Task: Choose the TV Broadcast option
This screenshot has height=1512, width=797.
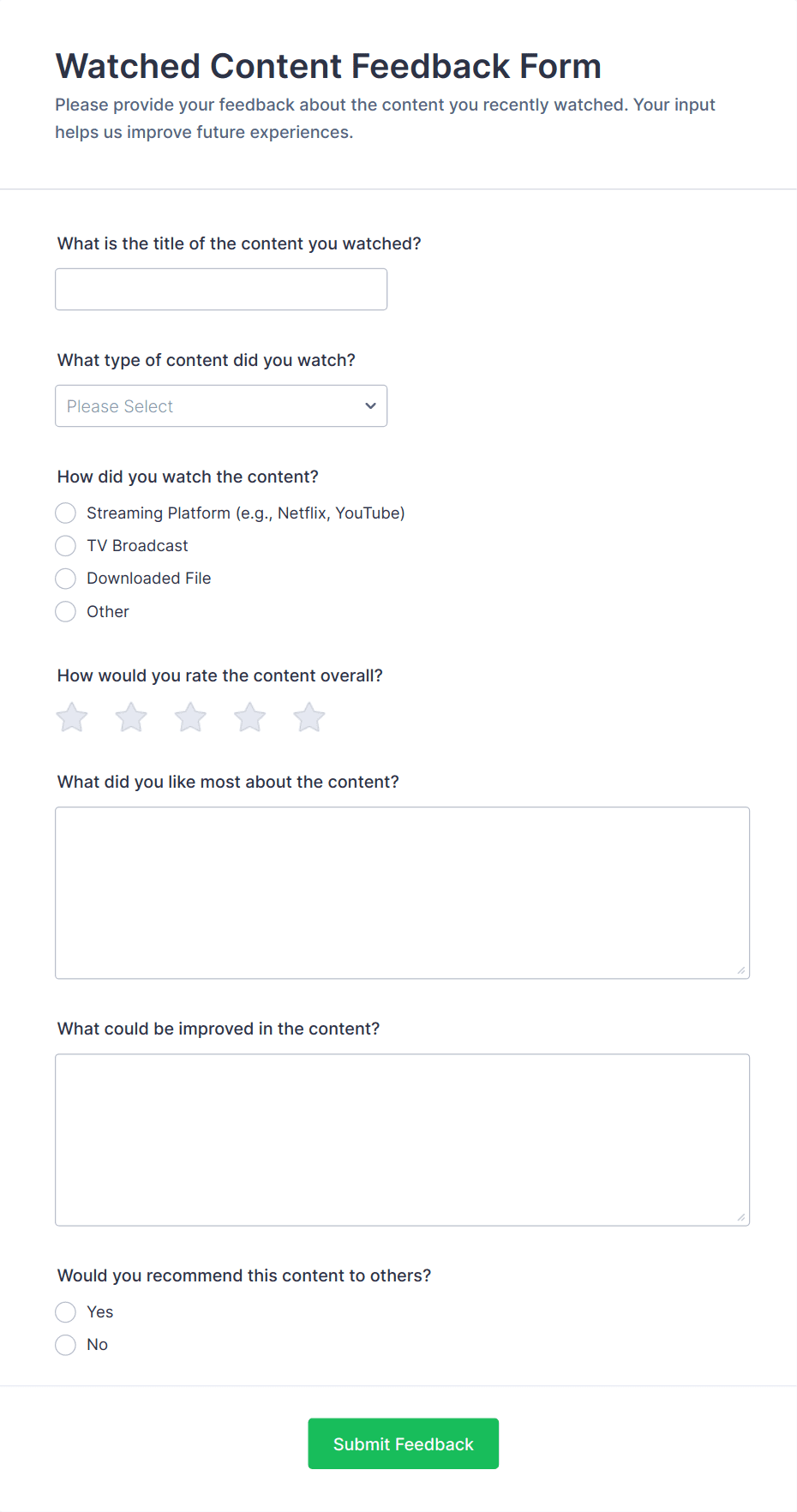Action: [66, 546]
